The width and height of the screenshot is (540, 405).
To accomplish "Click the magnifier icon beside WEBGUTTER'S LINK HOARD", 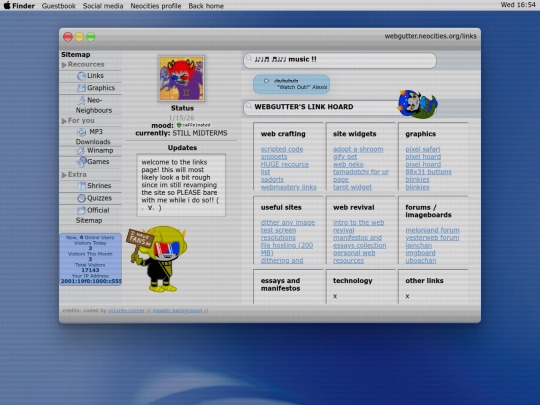I will coord(249,106).
